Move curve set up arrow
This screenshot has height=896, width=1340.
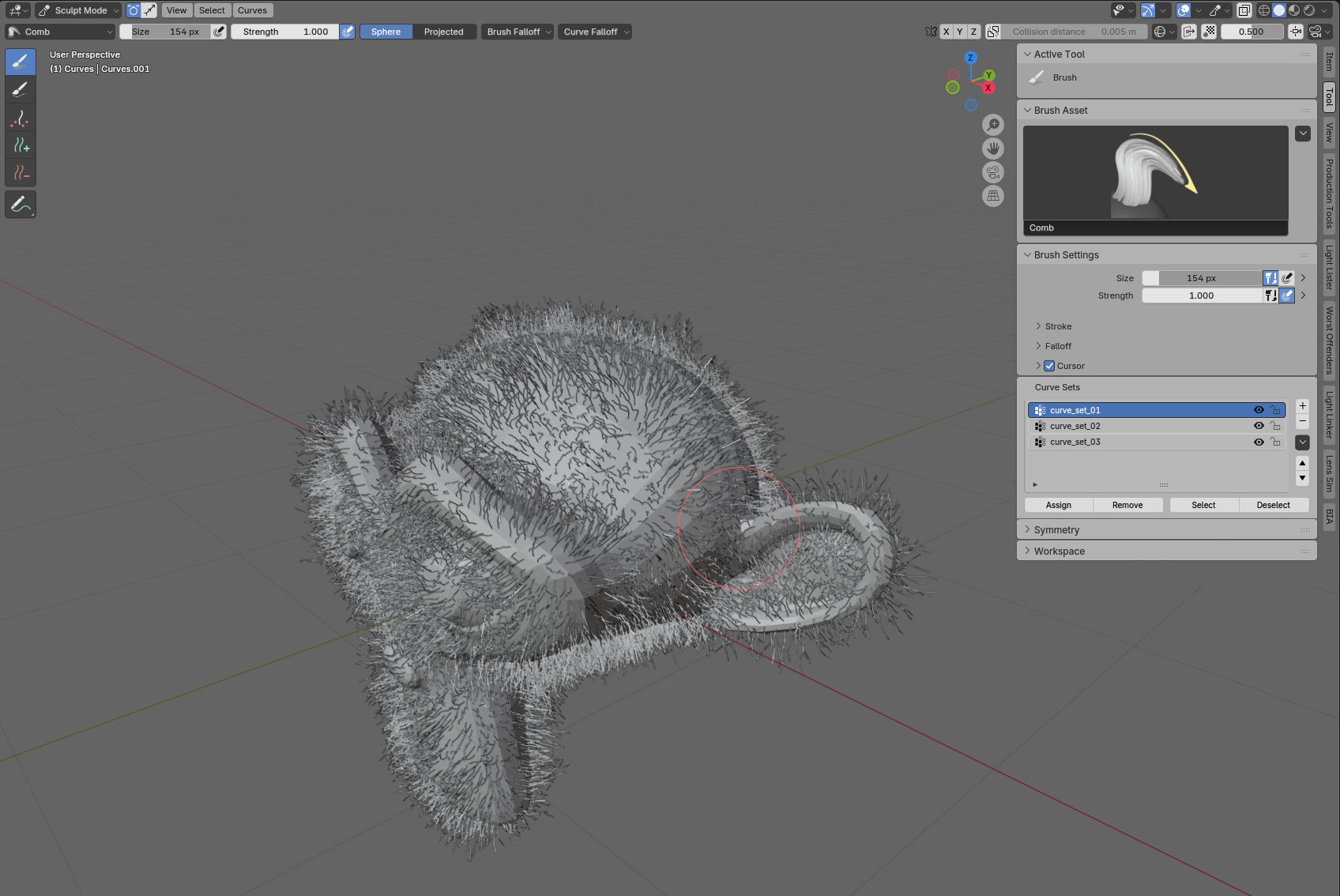(1303, 463)
